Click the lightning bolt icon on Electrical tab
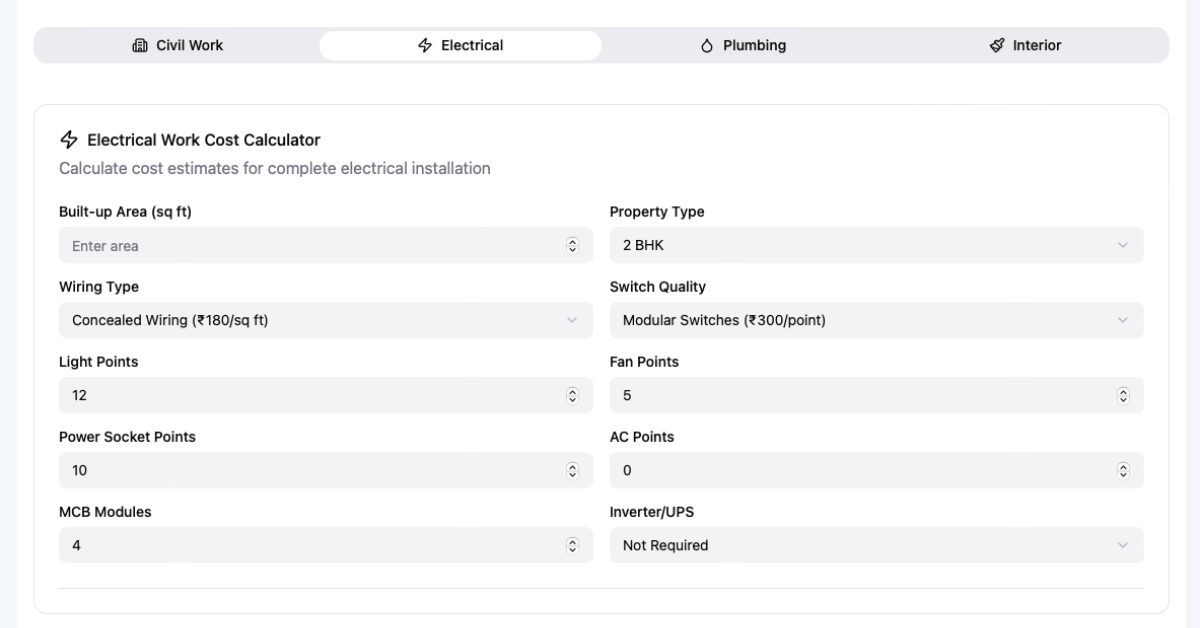This screenshot has width=1200, height=628. pos(425,45)
